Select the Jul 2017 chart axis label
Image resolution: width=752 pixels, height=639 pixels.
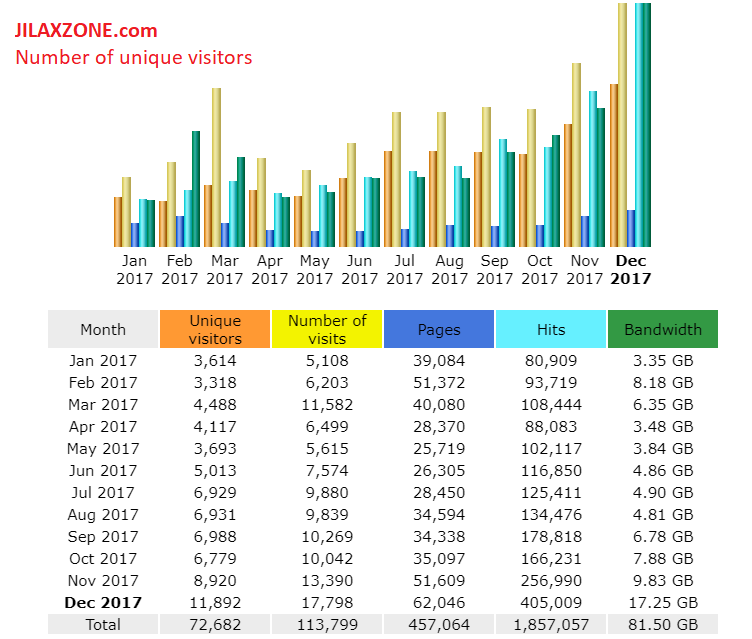click(404, 270)
